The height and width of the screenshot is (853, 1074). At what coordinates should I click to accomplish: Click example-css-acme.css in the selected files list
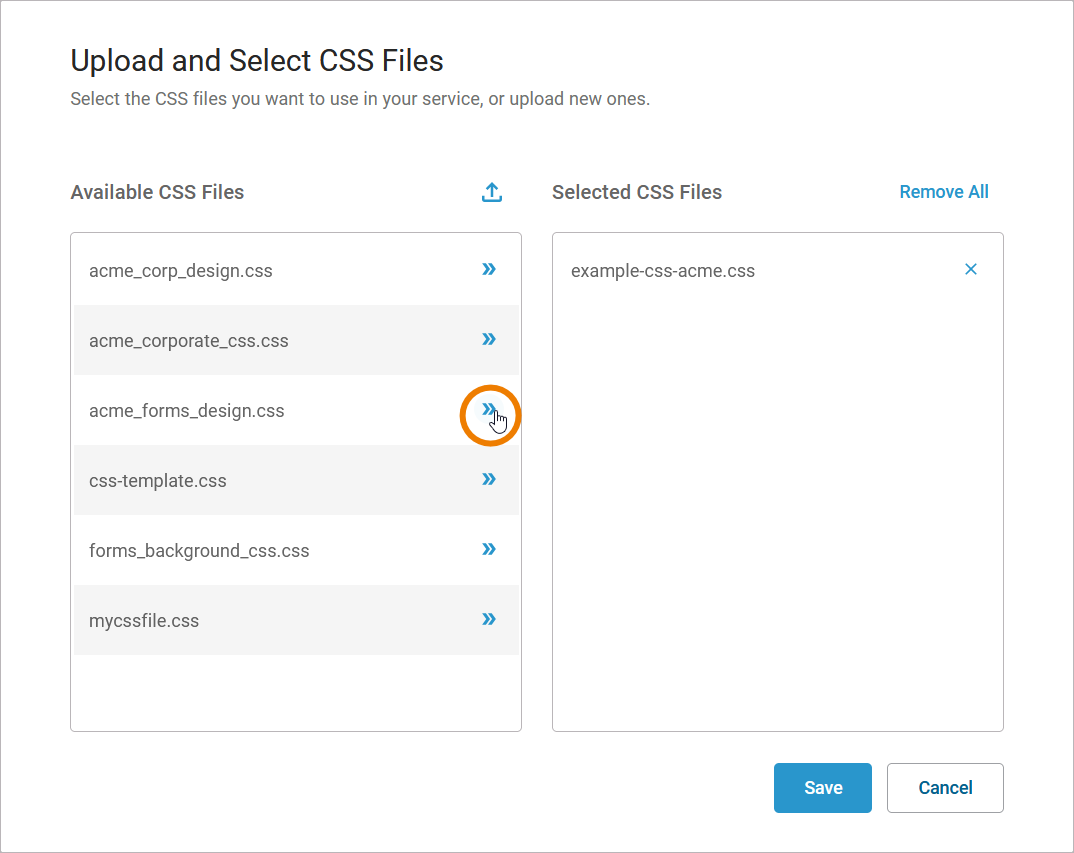click(663, 271)
